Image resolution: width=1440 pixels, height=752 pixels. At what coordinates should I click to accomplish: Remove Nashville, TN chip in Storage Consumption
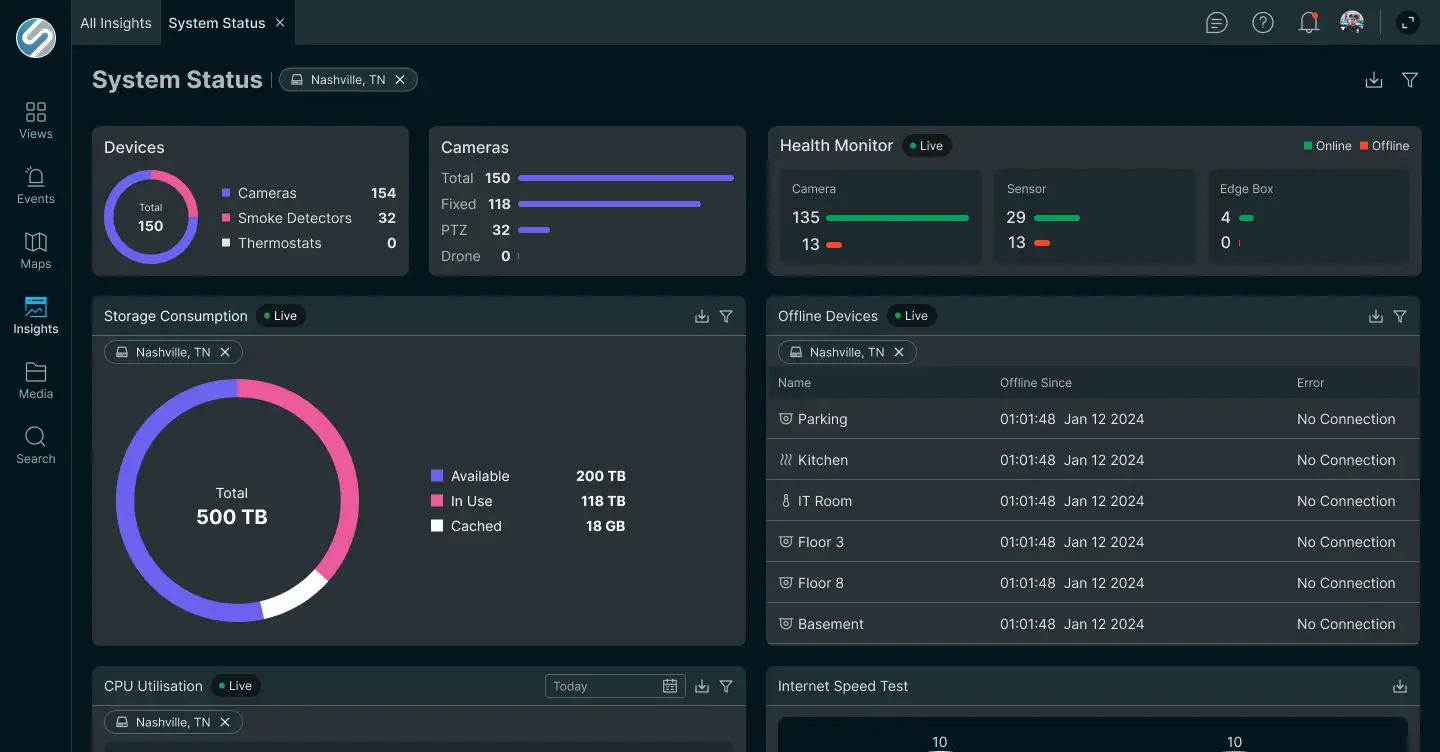pos(225,352)
